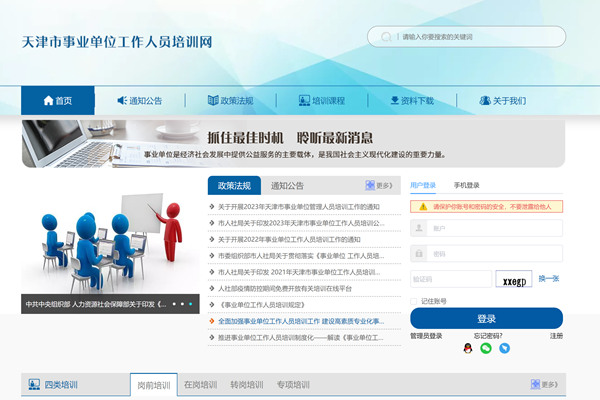Viewport: 600px width, 400px height.
Task: Open 资料下载 in the navigation bar
Action: coord(412,101)
